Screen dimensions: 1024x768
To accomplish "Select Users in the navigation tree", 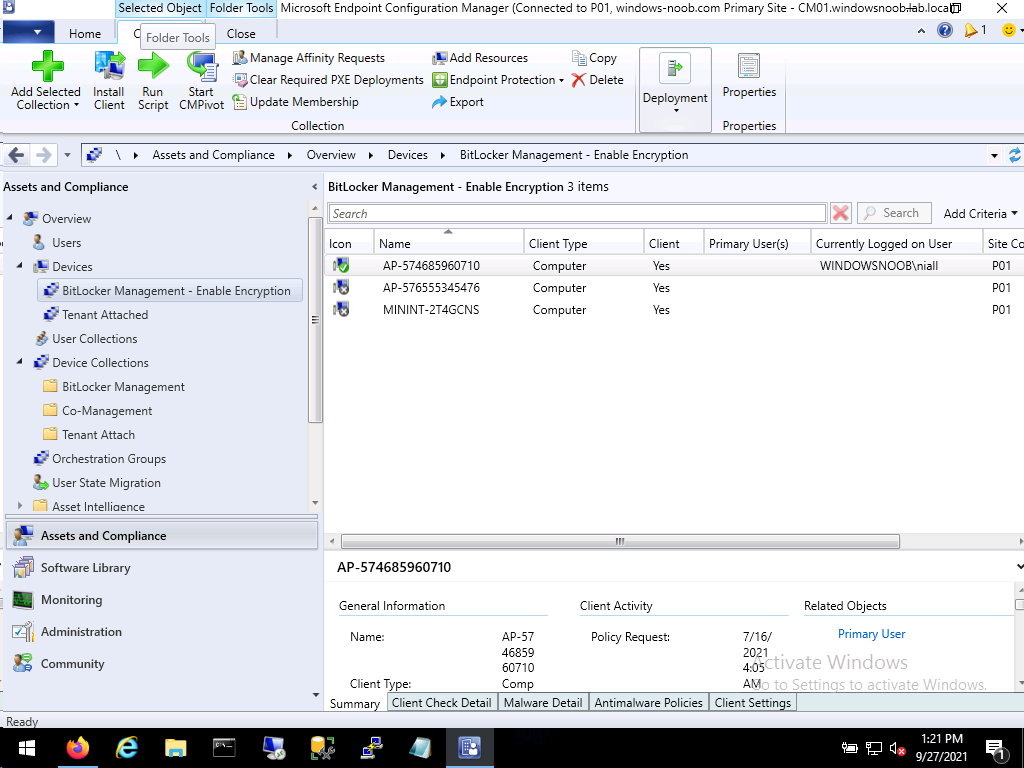I will [x=66, y=243].
